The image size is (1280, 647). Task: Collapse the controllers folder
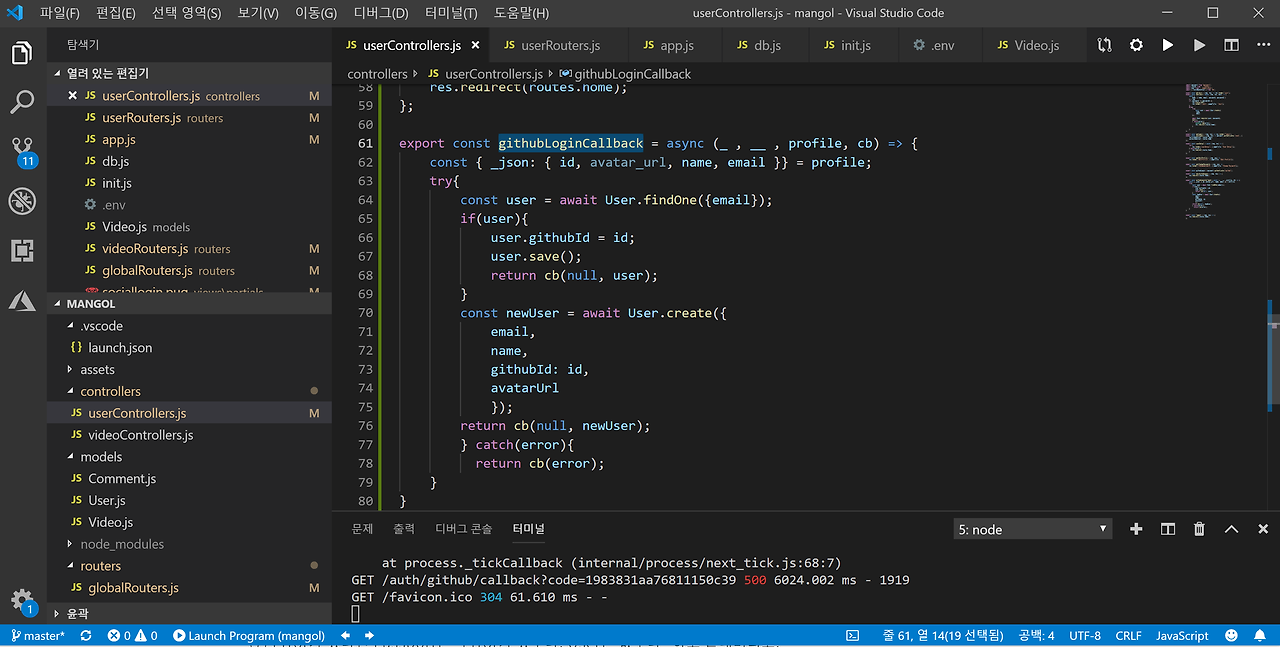pos(190,391)
